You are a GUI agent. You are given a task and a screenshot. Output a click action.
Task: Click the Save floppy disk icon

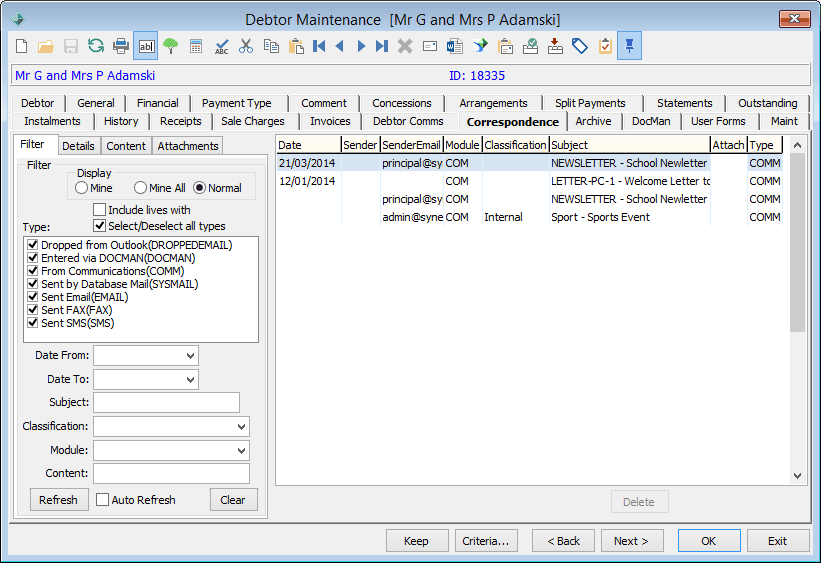point(71,46)
